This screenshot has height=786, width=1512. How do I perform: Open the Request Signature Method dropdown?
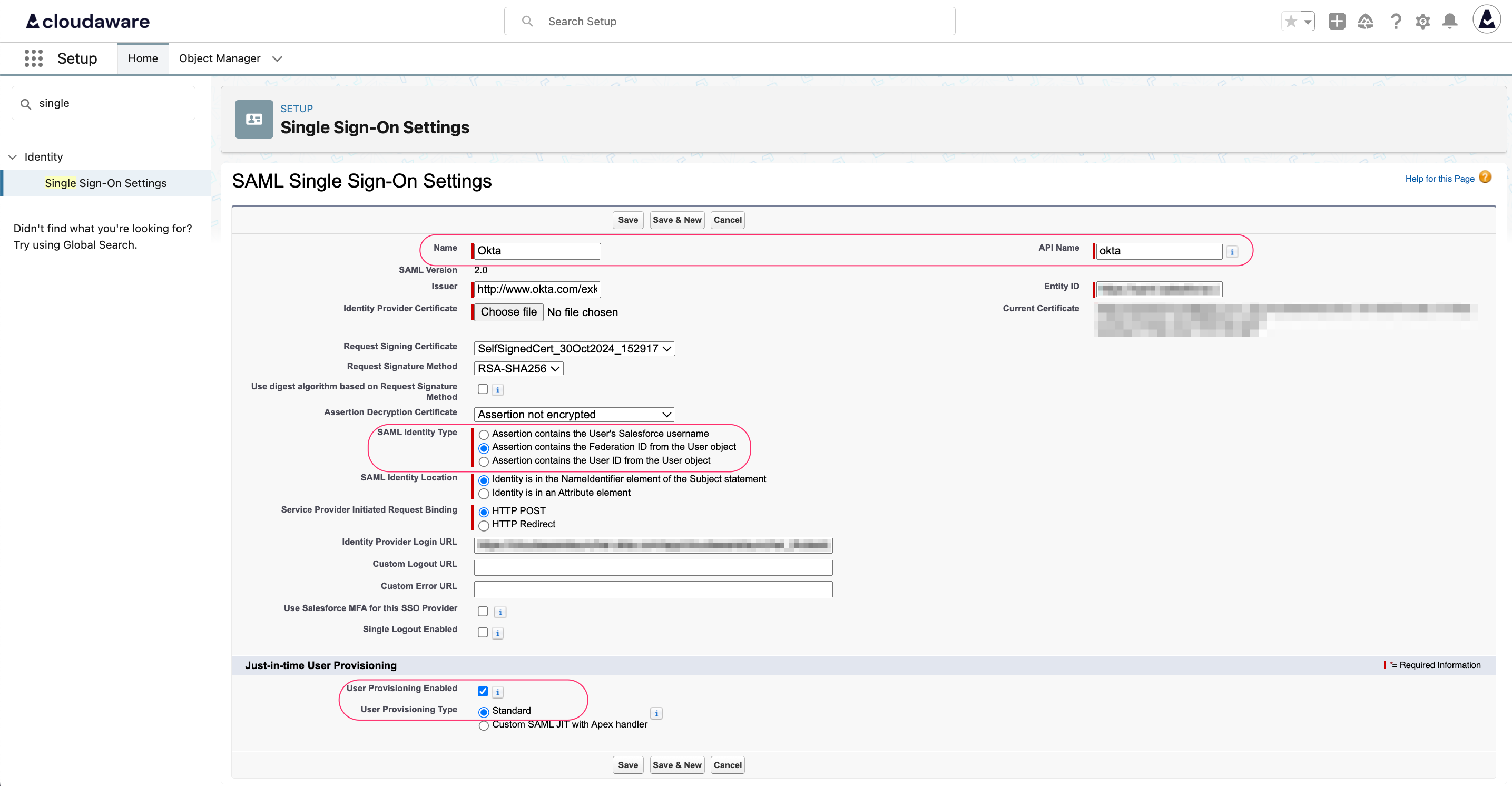(x=518, y=368)
